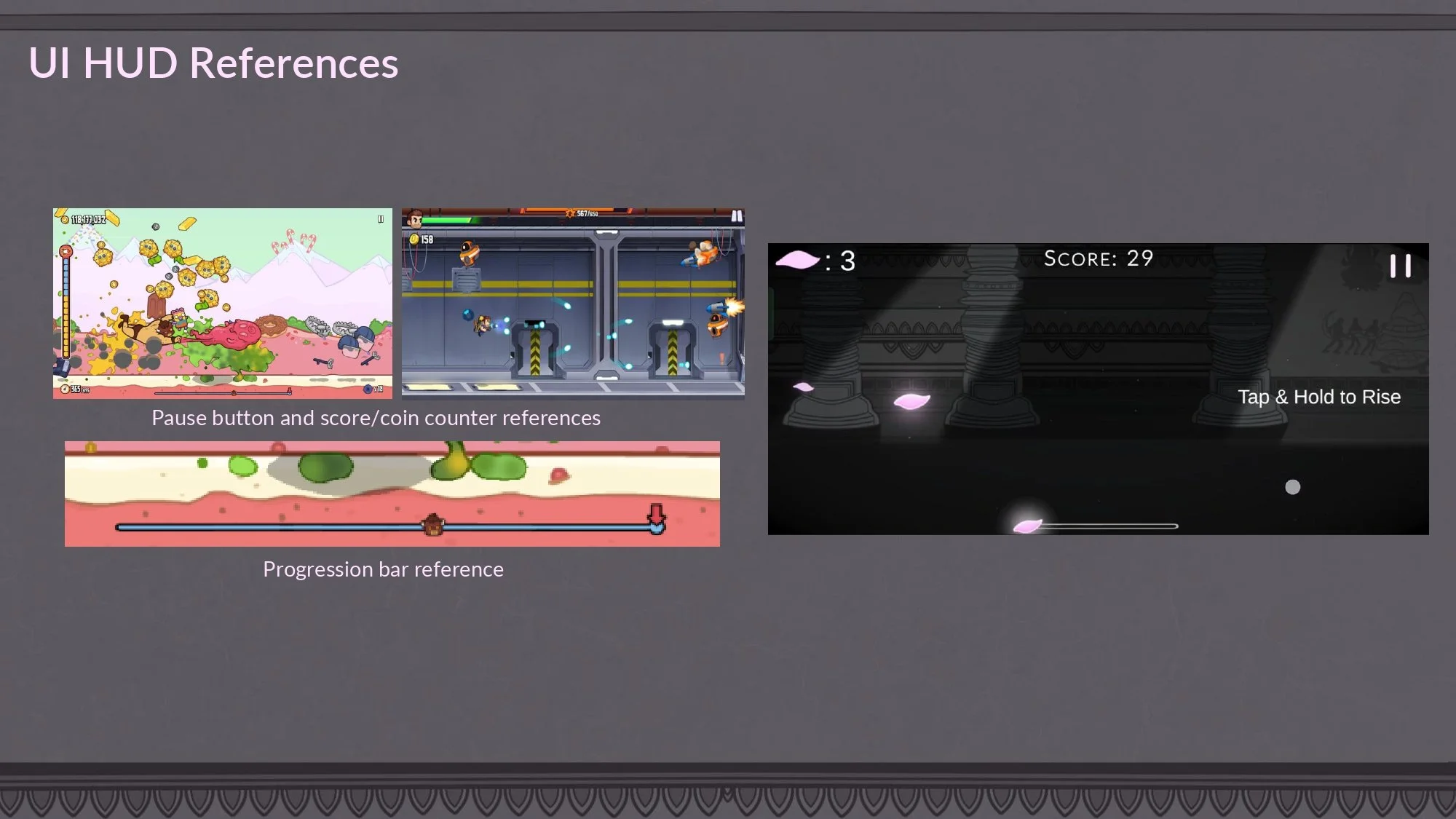Click the pause icon in the candy game screenshot
1456x819 pixels.
[x=380, y=219]
